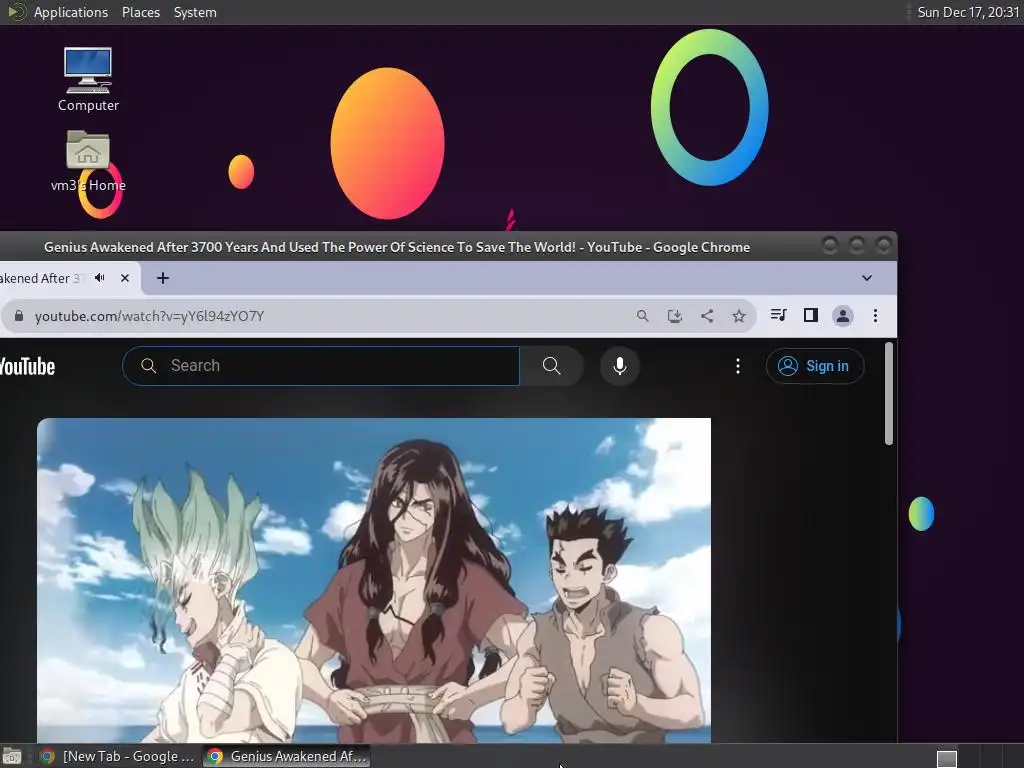Open the Applications menu
Screen dimensions: 1024x768
[71, 12]
